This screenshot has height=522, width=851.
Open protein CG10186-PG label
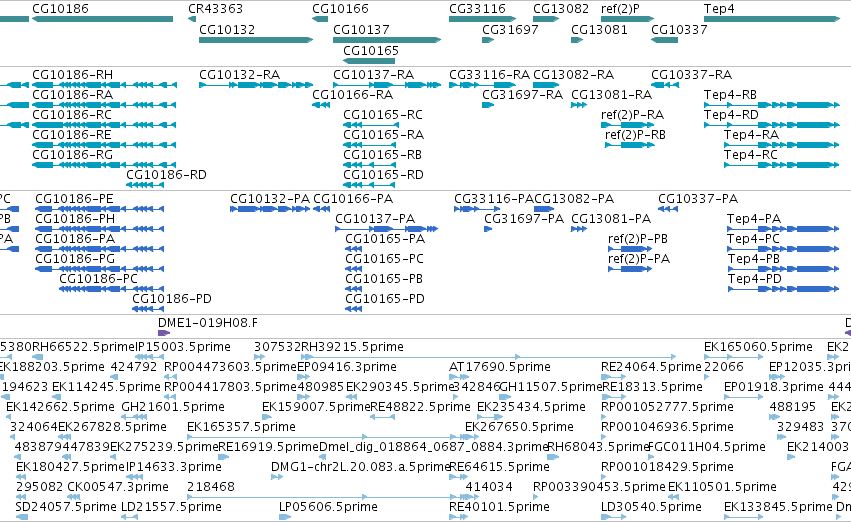75,259
